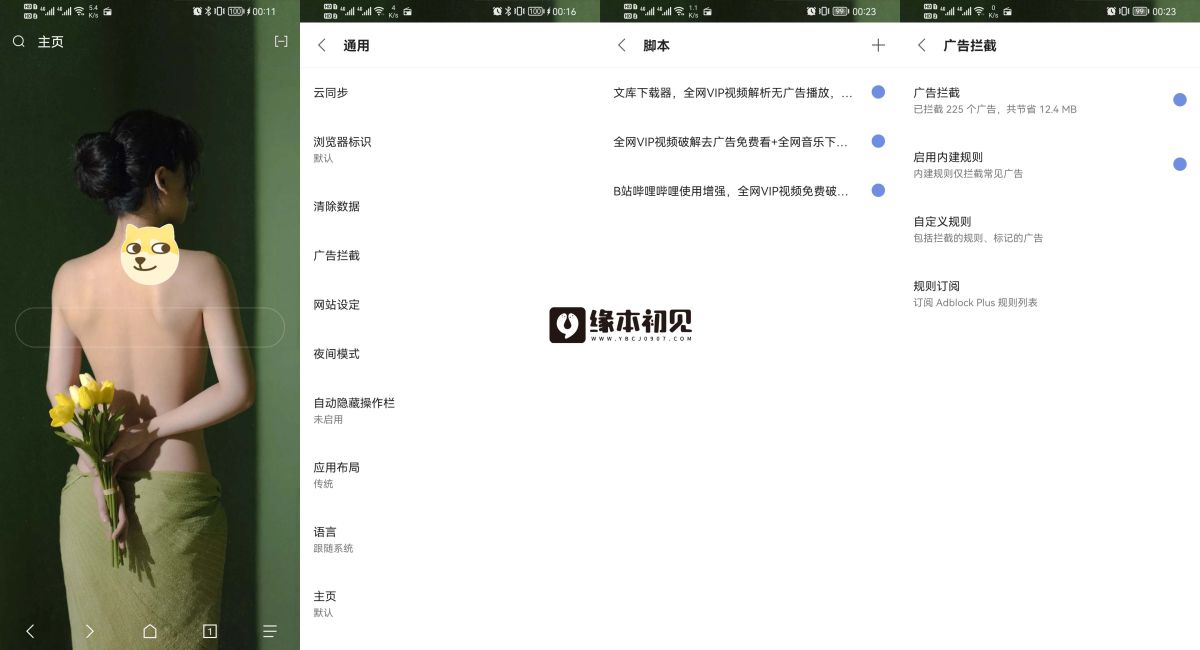1200x650 pixels.
Task: Tap the back arrow on the 广告拦截 page
Action: [x=922, y=45]
